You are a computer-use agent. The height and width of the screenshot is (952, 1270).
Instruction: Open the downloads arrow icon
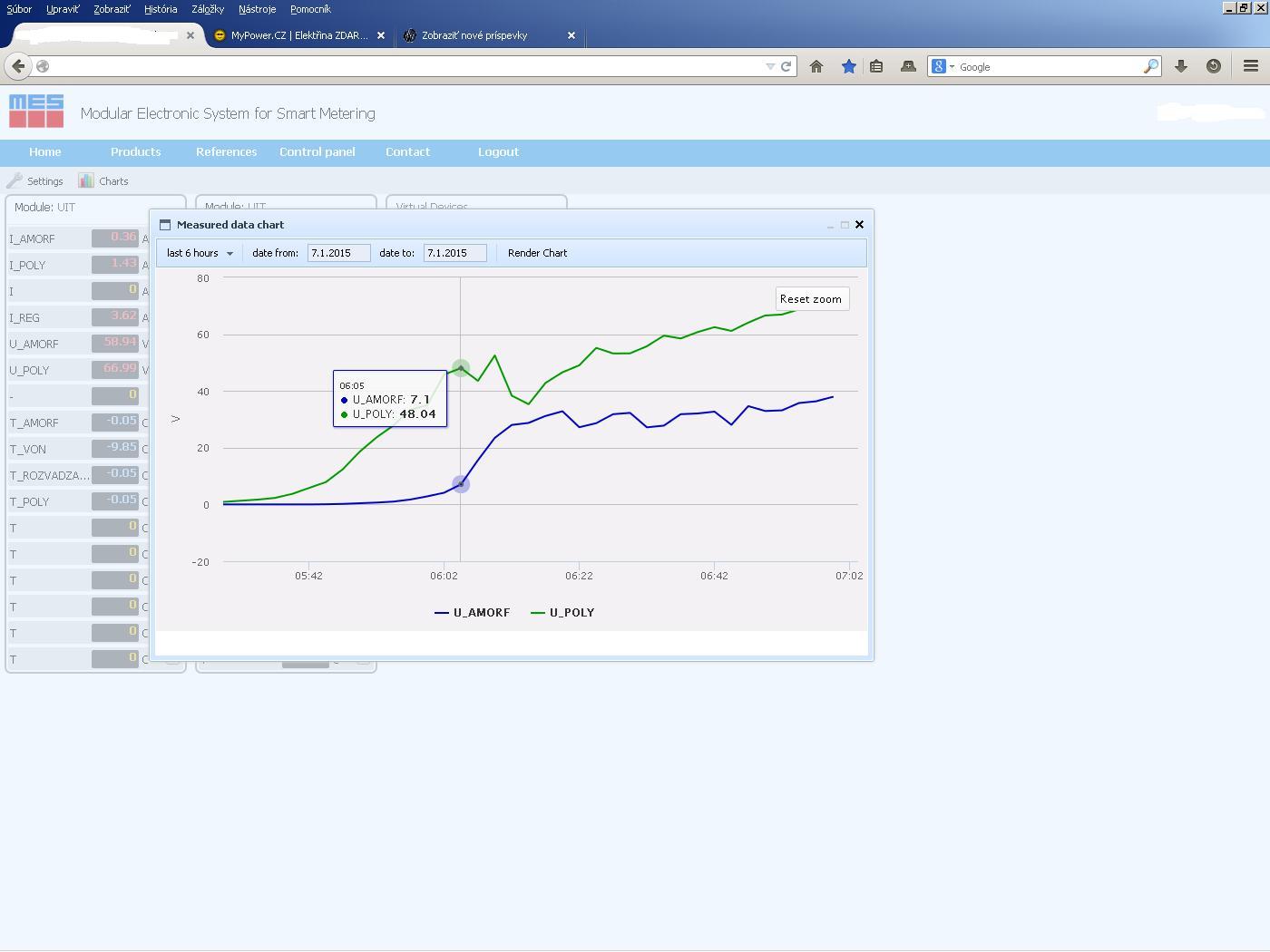(1181, 66)
